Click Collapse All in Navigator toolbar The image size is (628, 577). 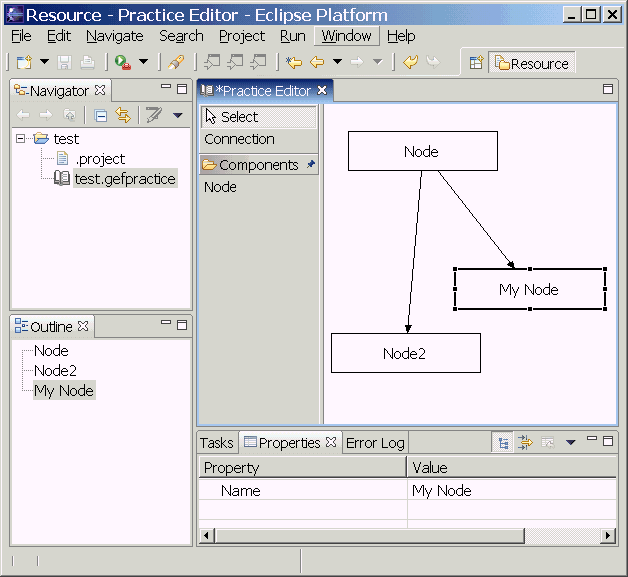[101, 115]
